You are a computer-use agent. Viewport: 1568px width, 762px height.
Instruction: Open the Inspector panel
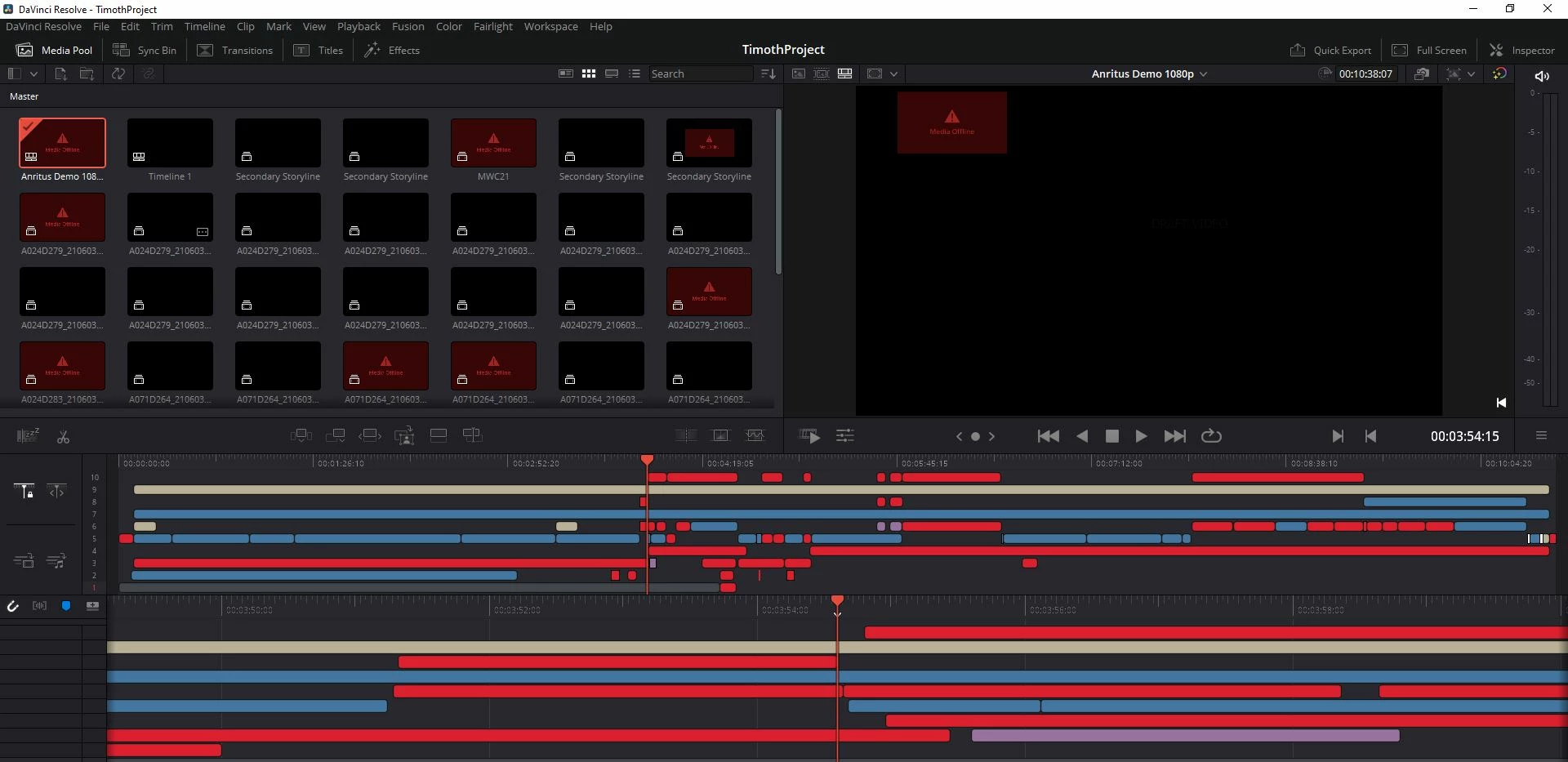point(1522,50)
